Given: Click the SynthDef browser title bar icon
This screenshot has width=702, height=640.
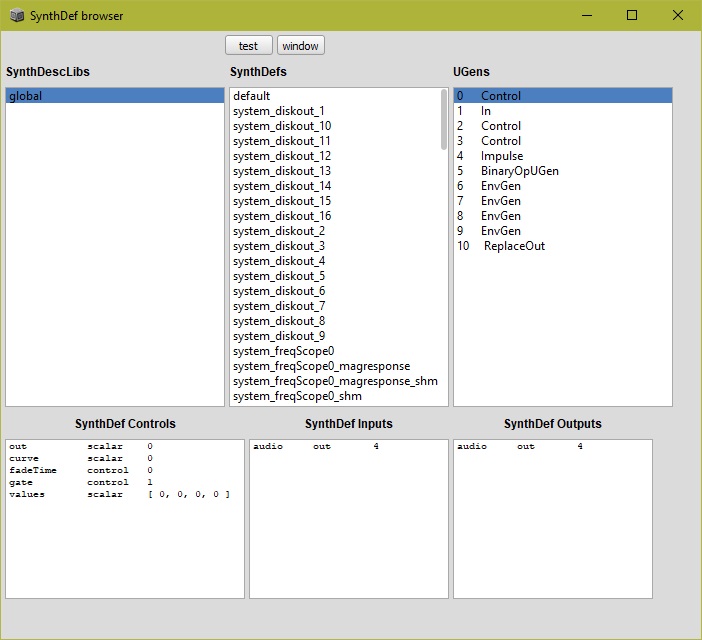Looking at the screenshot, I should [x=17, y=15].
